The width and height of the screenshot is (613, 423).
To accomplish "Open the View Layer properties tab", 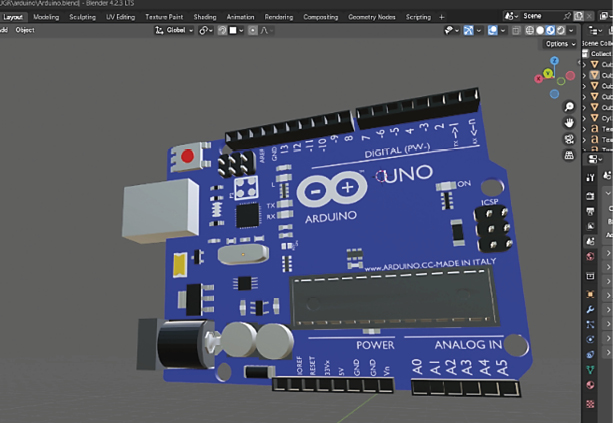I will pyautogui.click(x=590, y=226).
